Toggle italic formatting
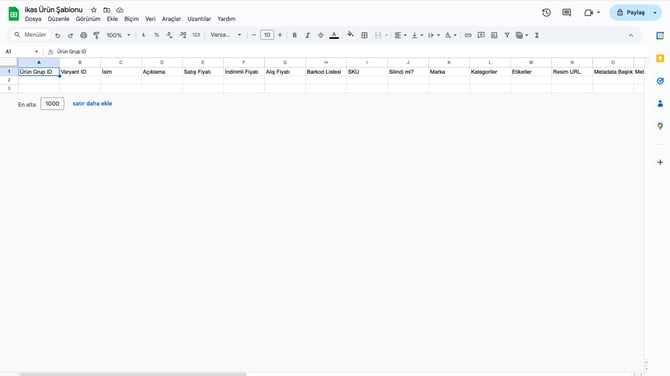Screen dimensions: 670x376 pos(307,35)
